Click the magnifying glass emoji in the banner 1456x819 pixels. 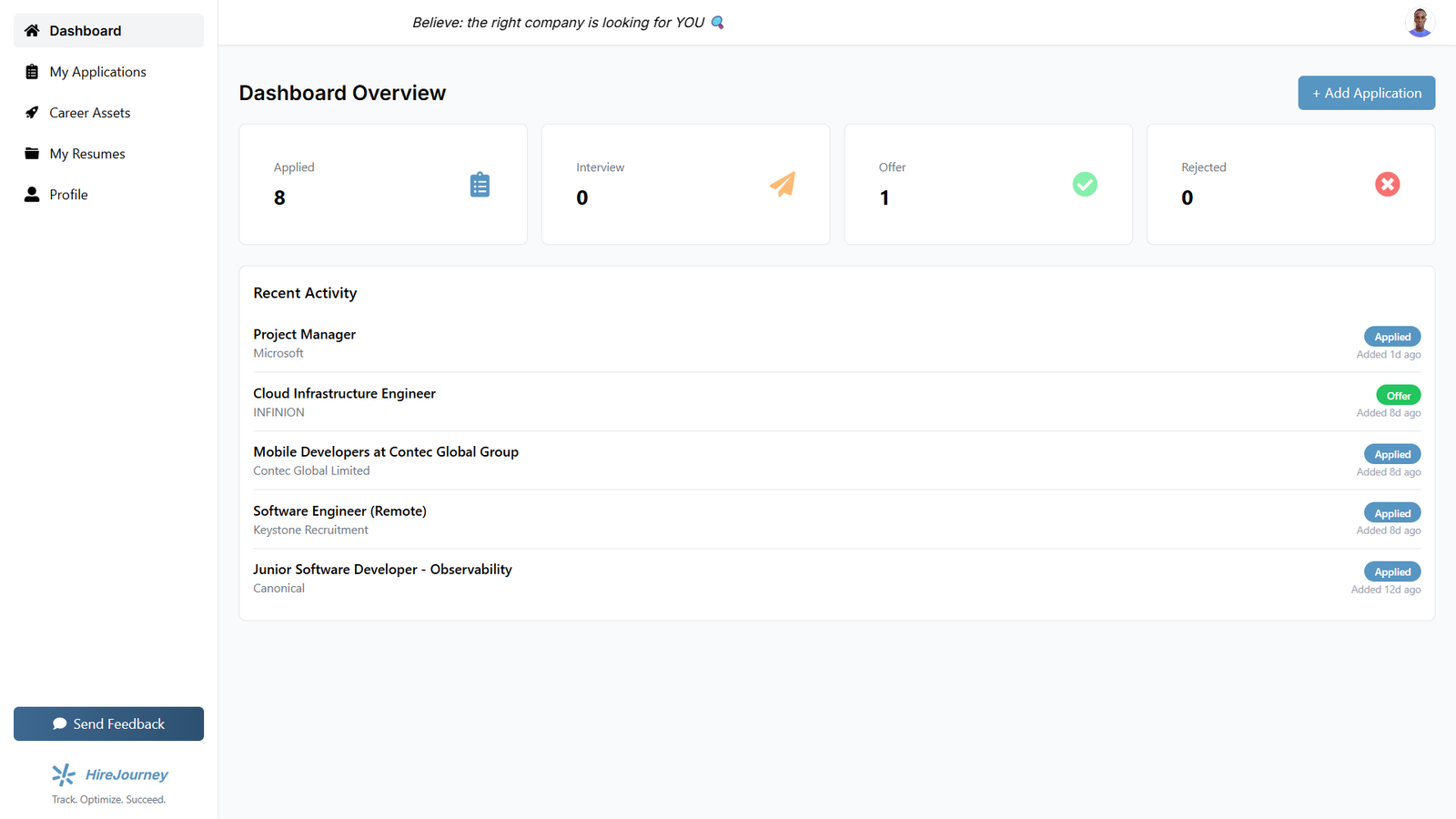[x=718, y=22]
